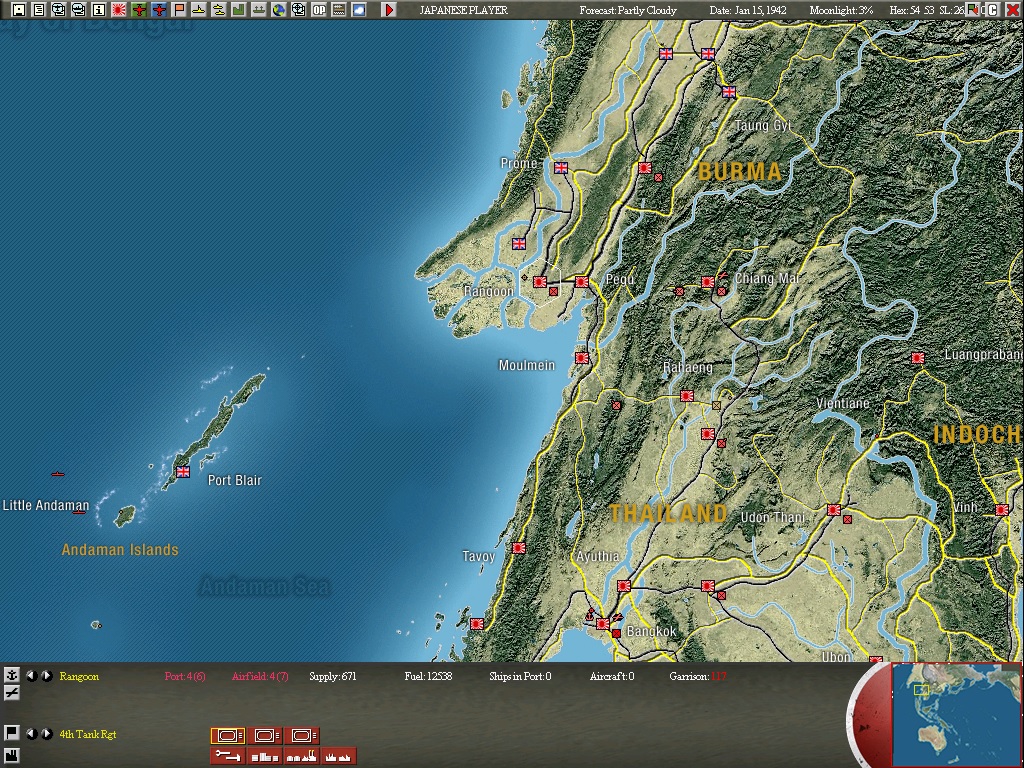Click the 'C' icon in top right
The height and width of the screenshot is (768, 1024).
[993, 10]
